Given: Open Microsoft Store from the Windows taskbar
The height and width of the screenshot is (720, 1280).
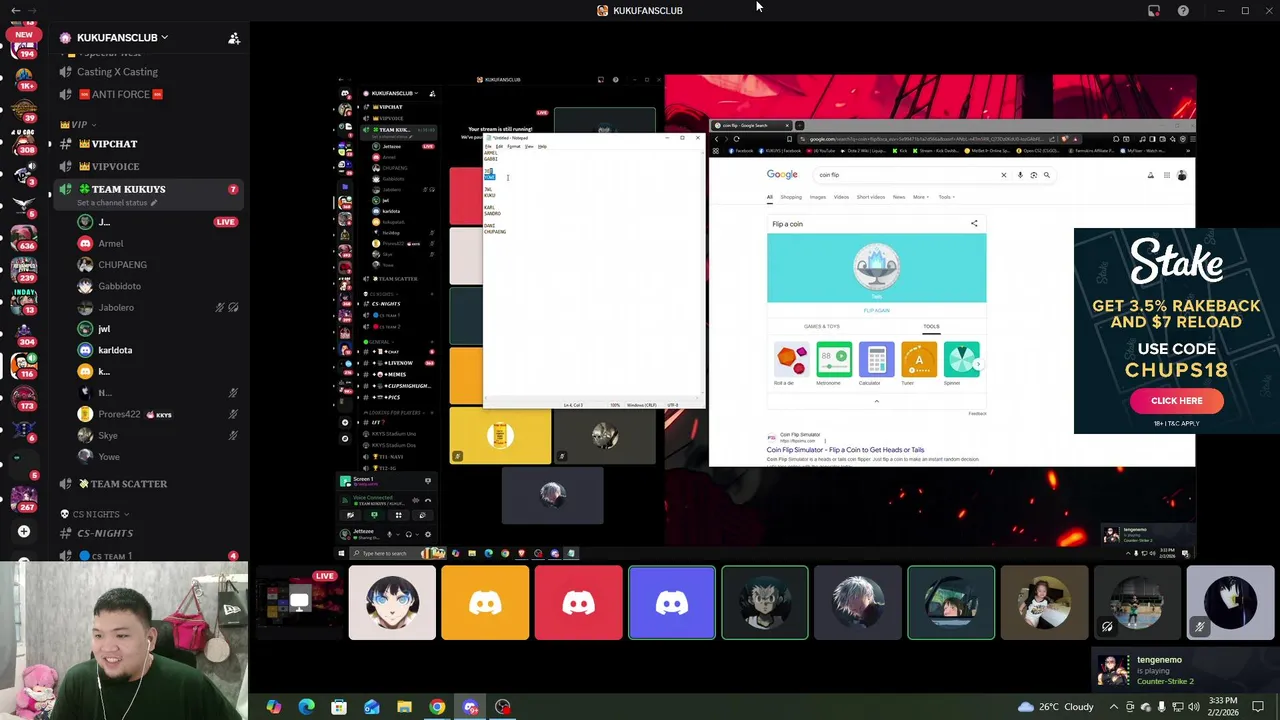Looking at the screenshot, I should tap(339, 707).
